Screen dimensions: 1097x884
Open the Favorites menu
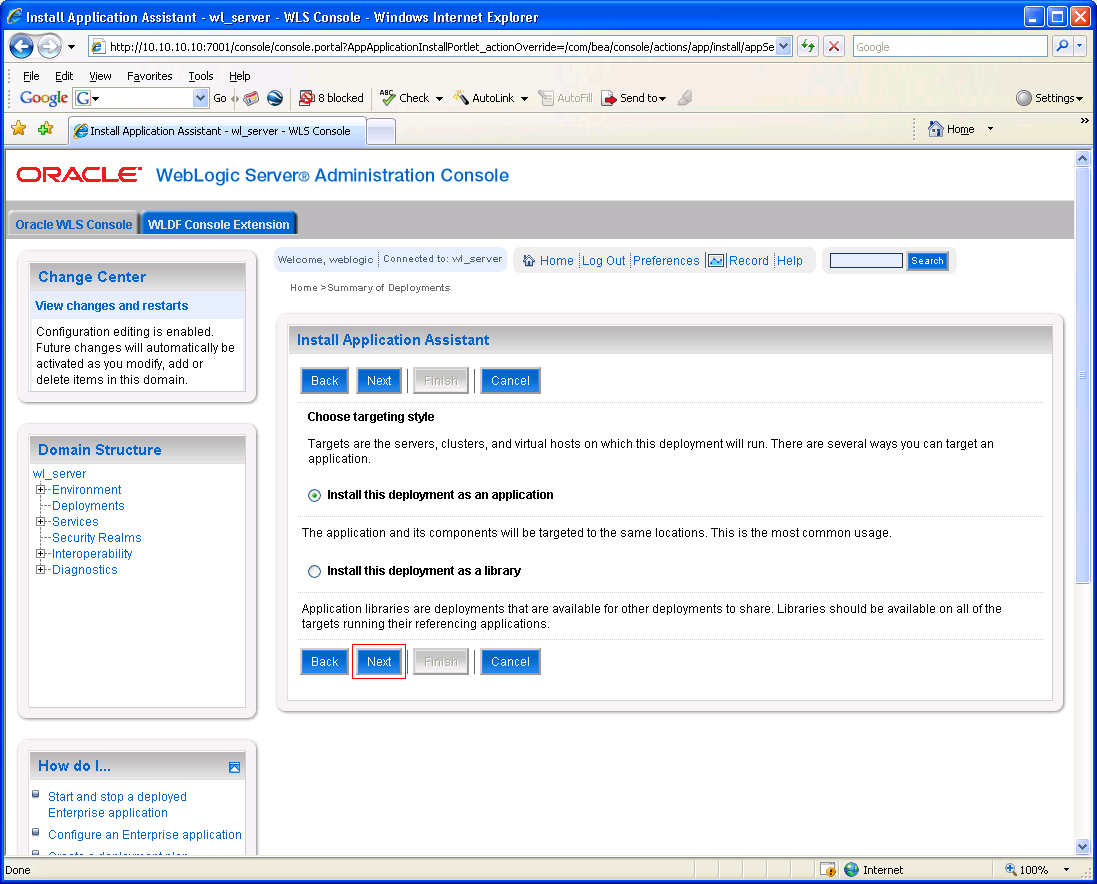[150, 76]
